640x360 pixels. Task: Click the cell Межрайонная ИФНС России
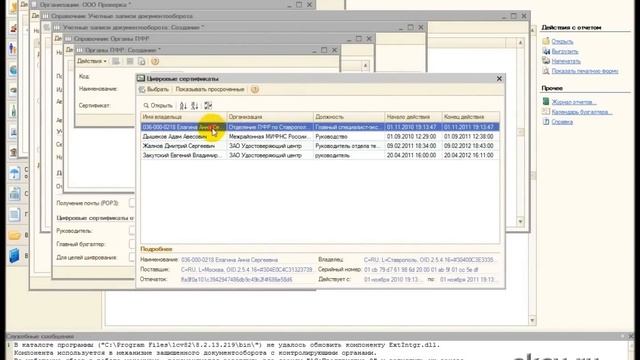[x=270, y=136]
